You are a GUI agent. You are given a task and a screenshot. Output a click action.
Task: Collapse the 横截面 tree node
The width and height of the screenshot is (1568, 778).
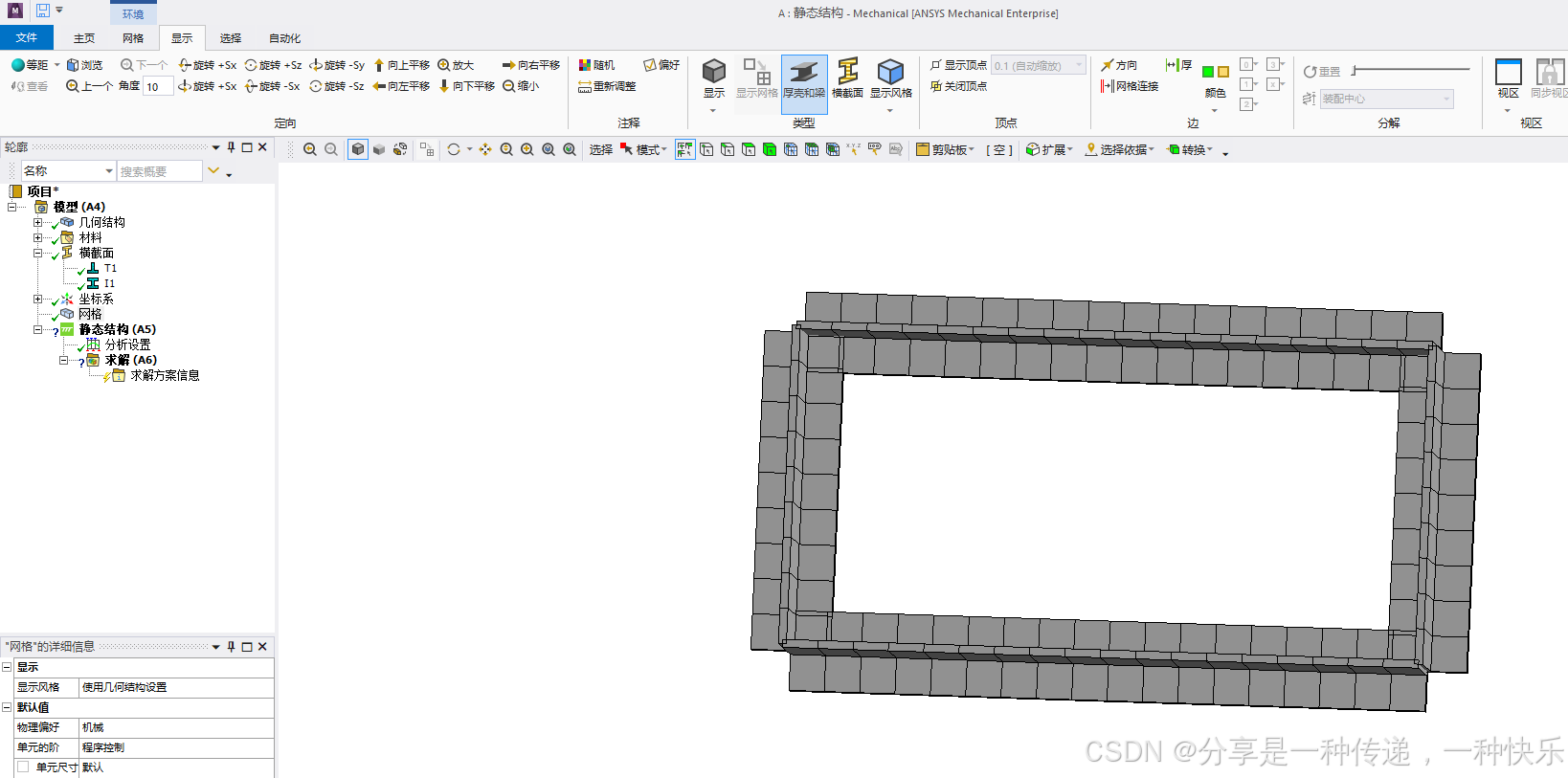click(37, 253)
